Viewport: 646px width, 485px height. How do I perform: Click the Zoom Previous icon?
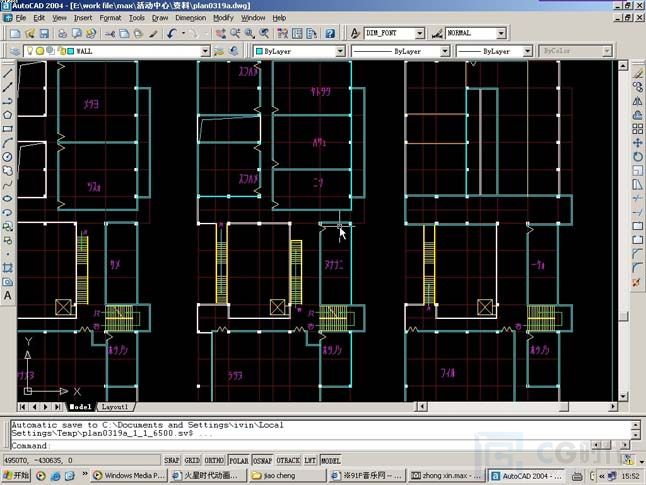tap(264, 33)
